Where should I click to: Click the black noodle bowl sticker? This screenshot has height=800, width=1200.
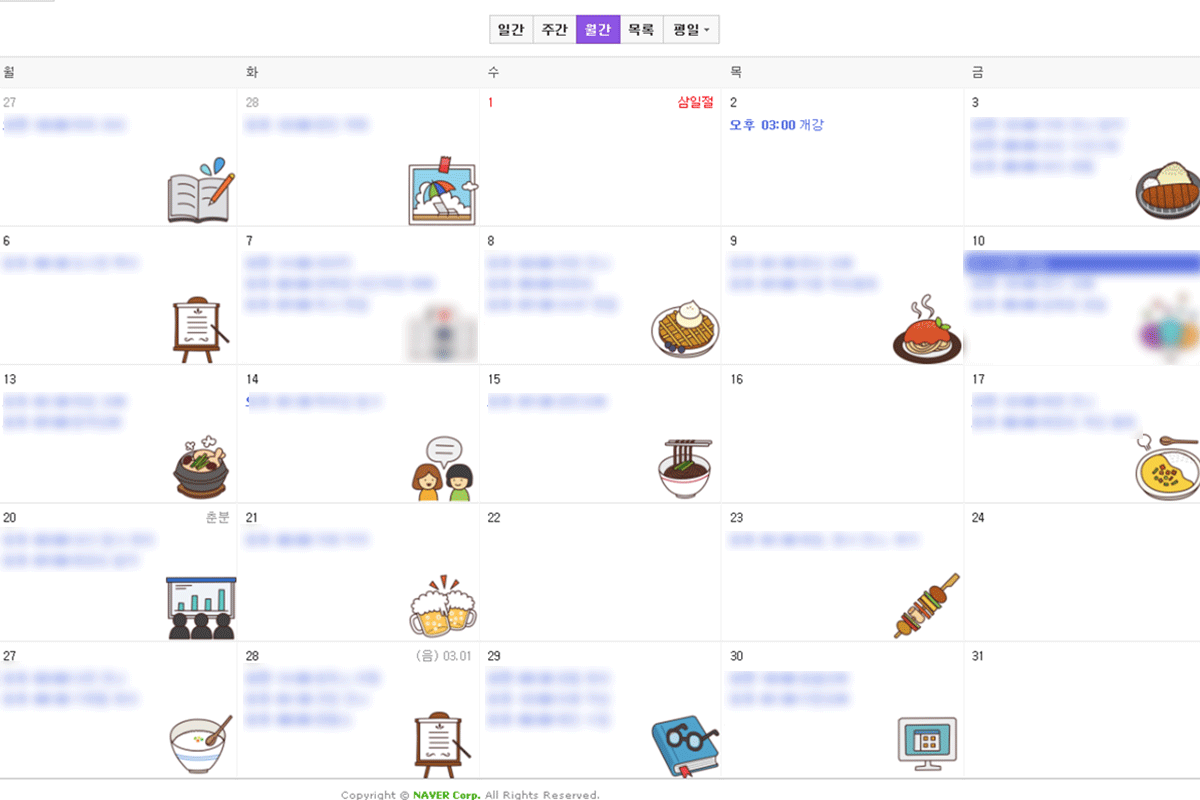686,469
